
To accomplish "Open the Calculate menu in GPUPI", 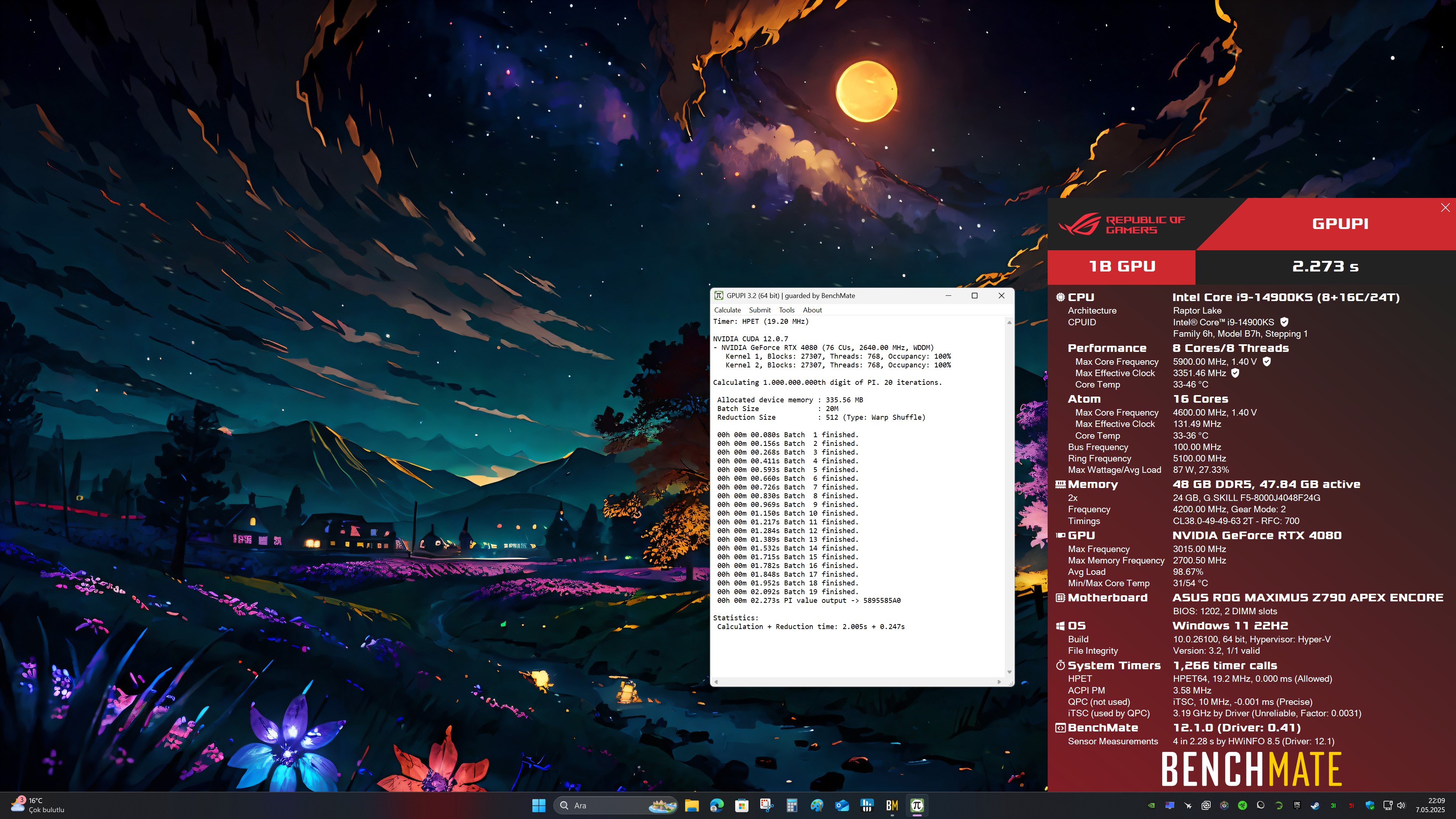I will tap(727, 310).
